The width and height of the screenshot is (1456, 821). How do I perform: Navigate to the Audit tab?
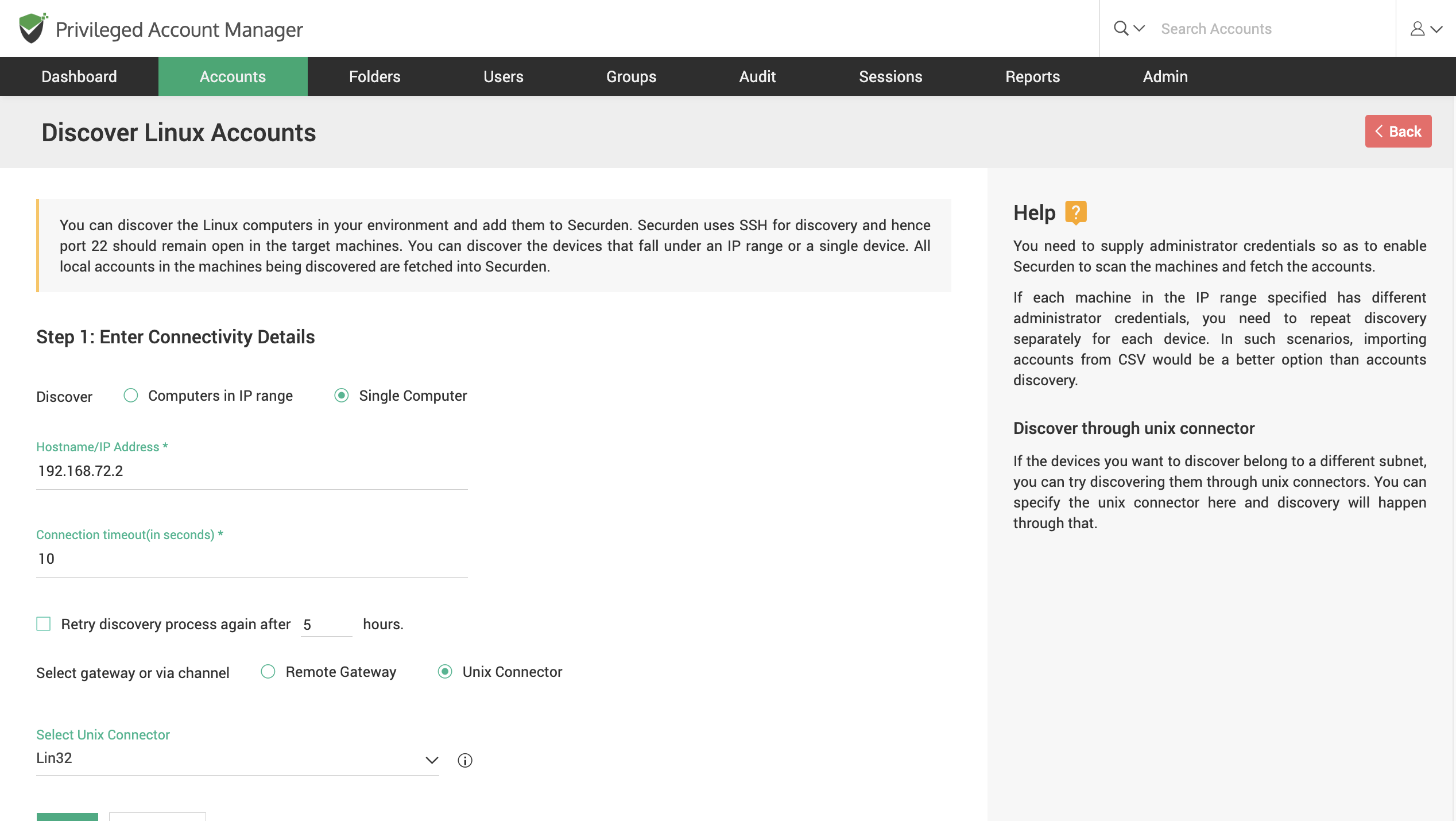tap(758, 76)
